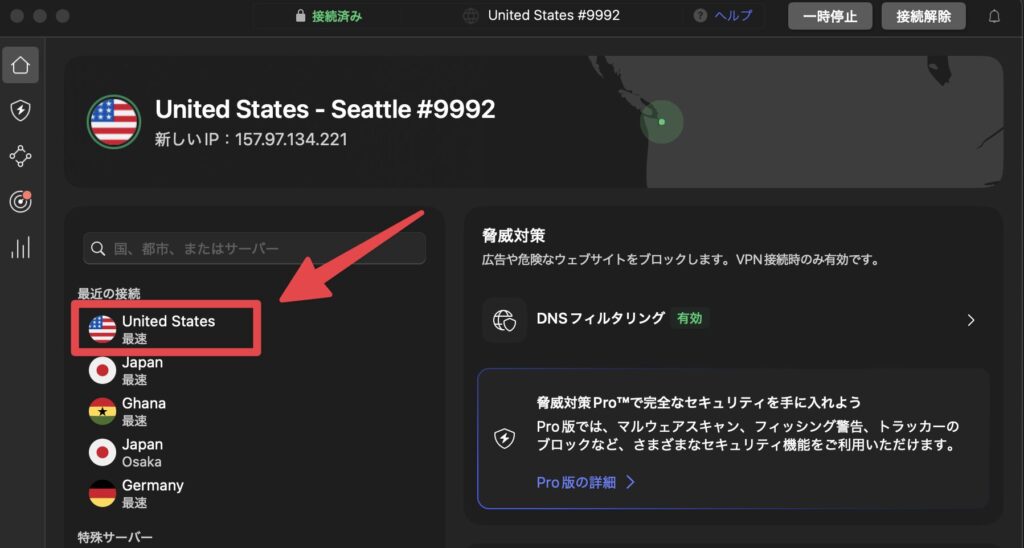The width and height of the screenshot is (1024, 548).
Task: Click the chevron next to Pro版の詳細
Action: [x=630, y=482]
